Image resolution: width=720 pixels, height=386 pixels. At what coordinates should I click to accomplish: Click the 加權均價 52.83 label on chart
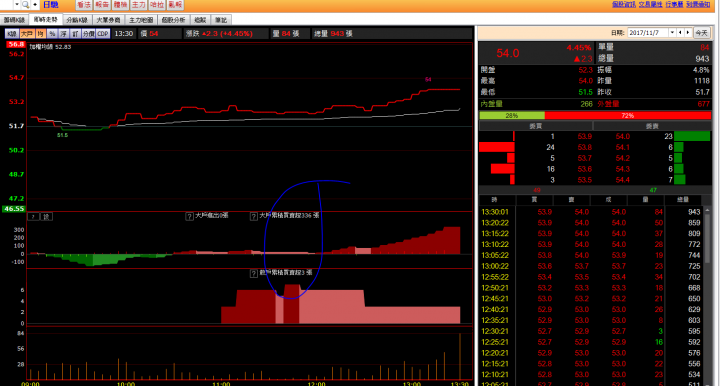[50, 47]
